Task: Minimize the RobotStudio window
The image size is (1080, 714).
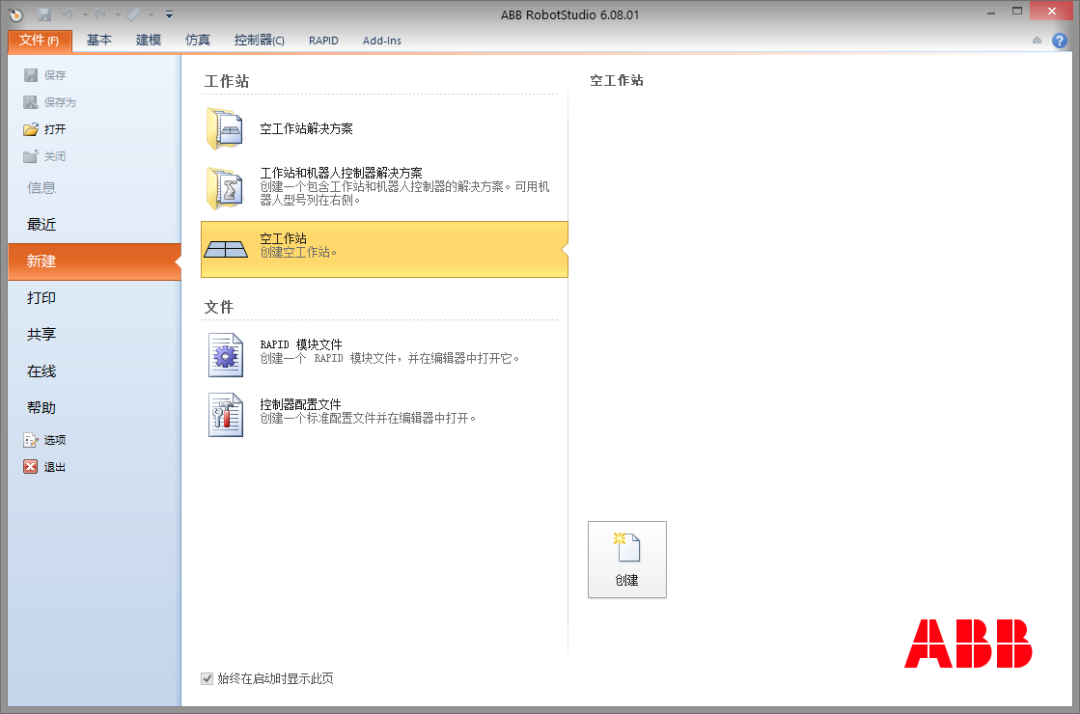Action: tap(990, 12)
